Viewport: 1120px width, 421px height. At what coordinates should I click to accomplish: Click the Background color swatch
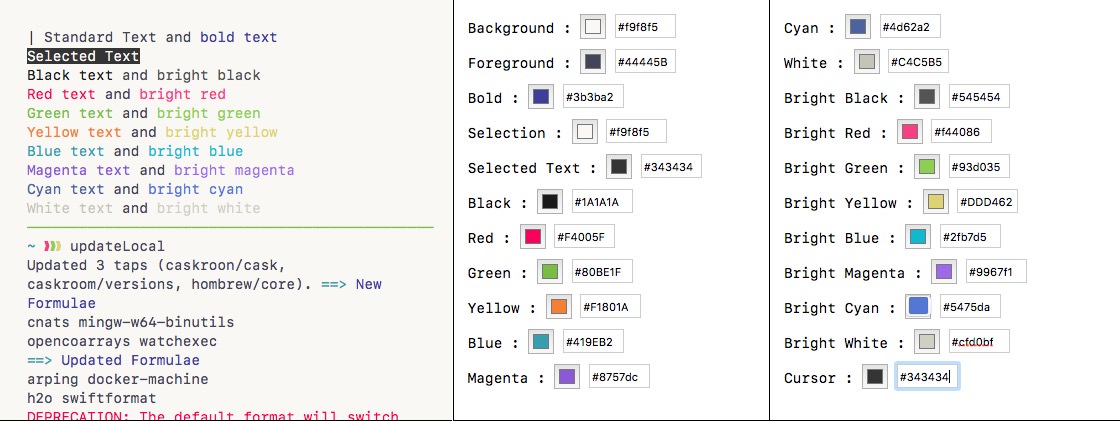(x=594, y=27)
